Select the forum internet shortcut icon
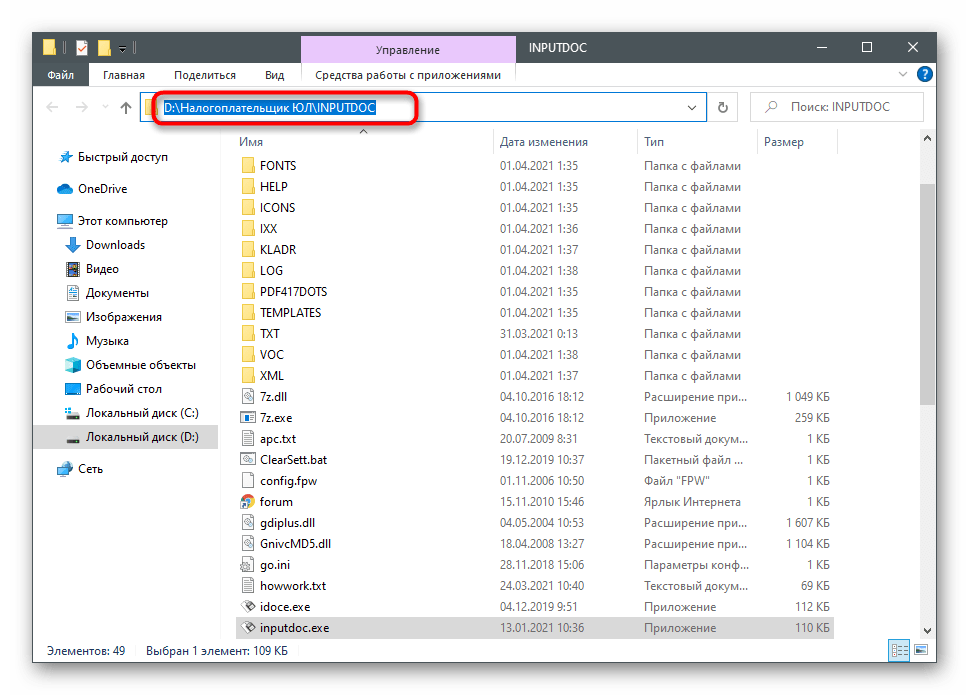969x695 pixels. (248, 502)
